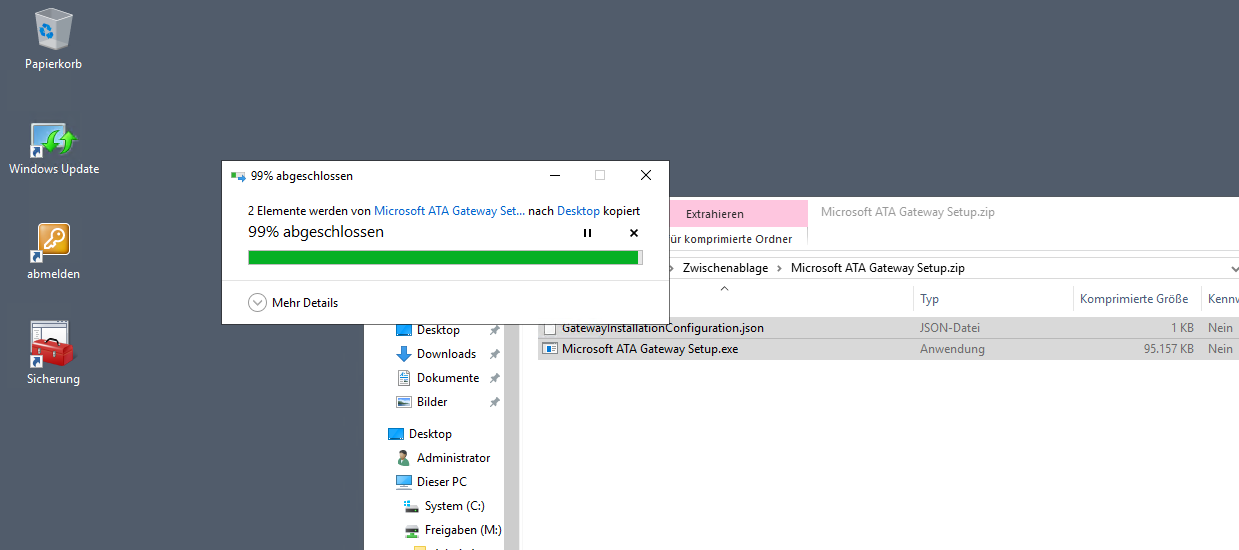The width and height of the screenshot is (1239, 550).
Task: Open Bilder in the navigation pane
Action: (x=432, y=402)
